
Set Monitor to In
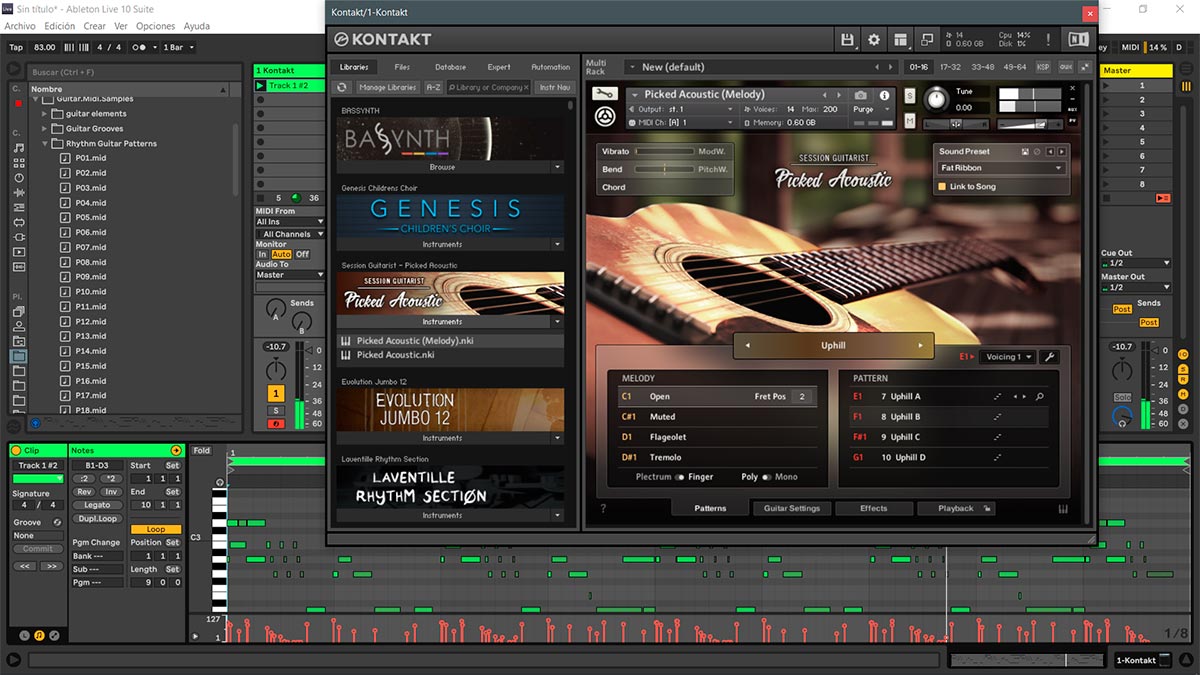[x=263, y=254]
